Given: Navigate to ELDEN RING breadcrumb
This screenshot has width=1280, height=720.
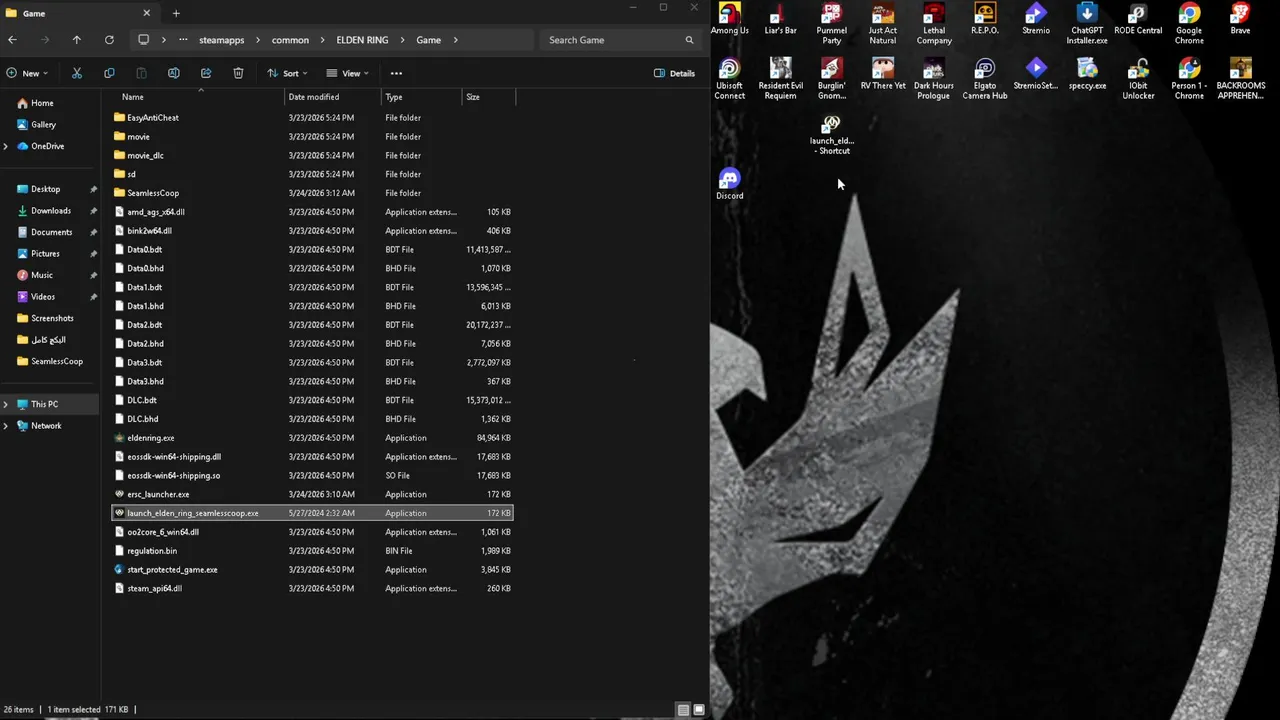Looking at the screenshot, I should tap(362, 40).
